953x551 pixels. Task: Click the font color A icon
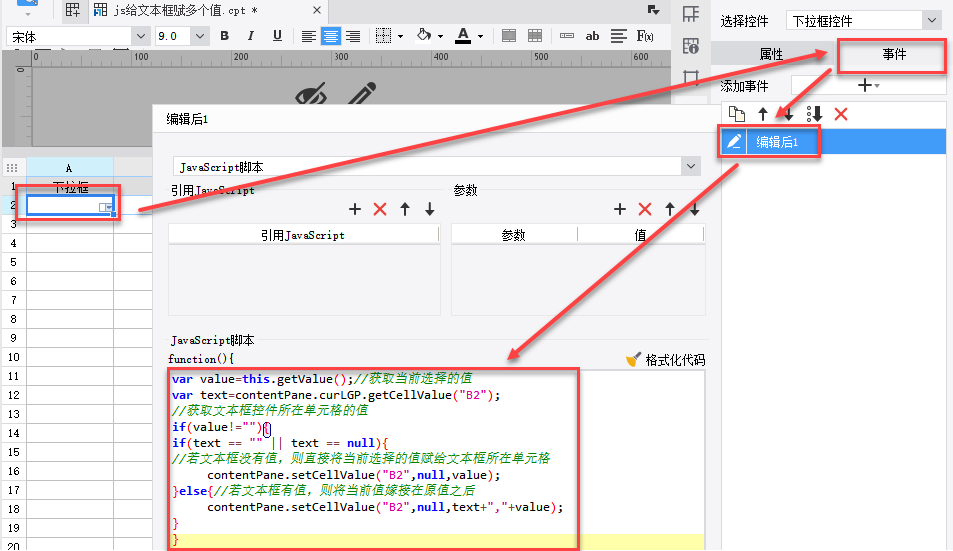tap(463, 36)
